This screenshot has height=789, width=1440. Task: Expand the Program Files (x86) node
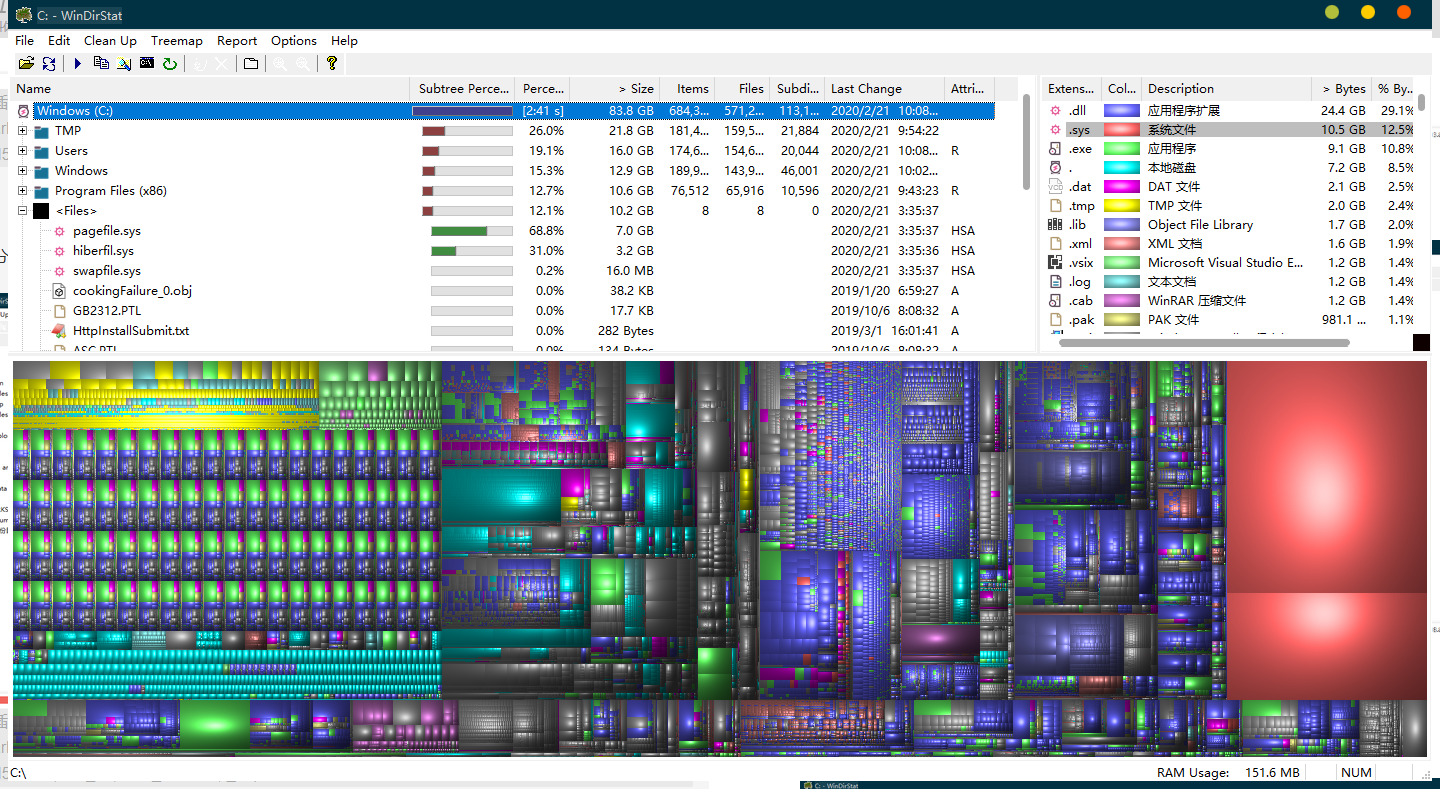point(23,191)
